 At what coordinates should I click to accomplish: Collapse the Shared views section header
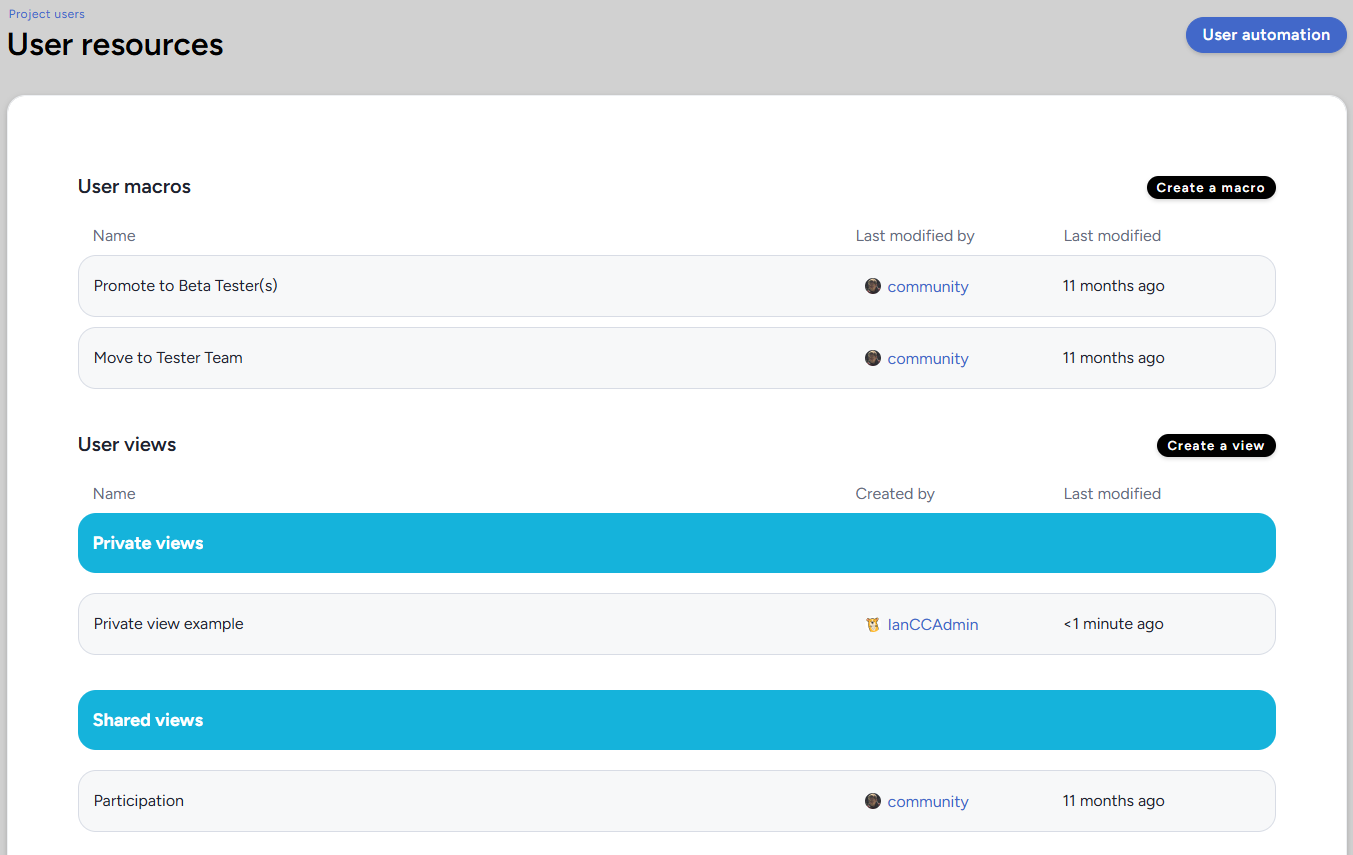[x=148, y=720]
